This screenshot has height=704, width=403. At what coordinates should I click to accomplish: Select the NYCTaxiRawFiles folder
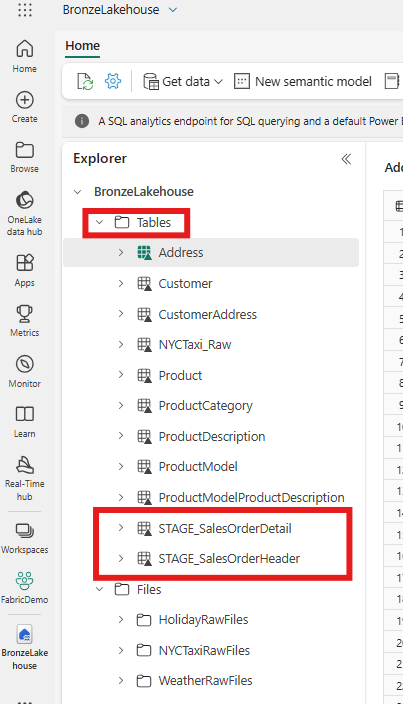click(x=204, y=651)
